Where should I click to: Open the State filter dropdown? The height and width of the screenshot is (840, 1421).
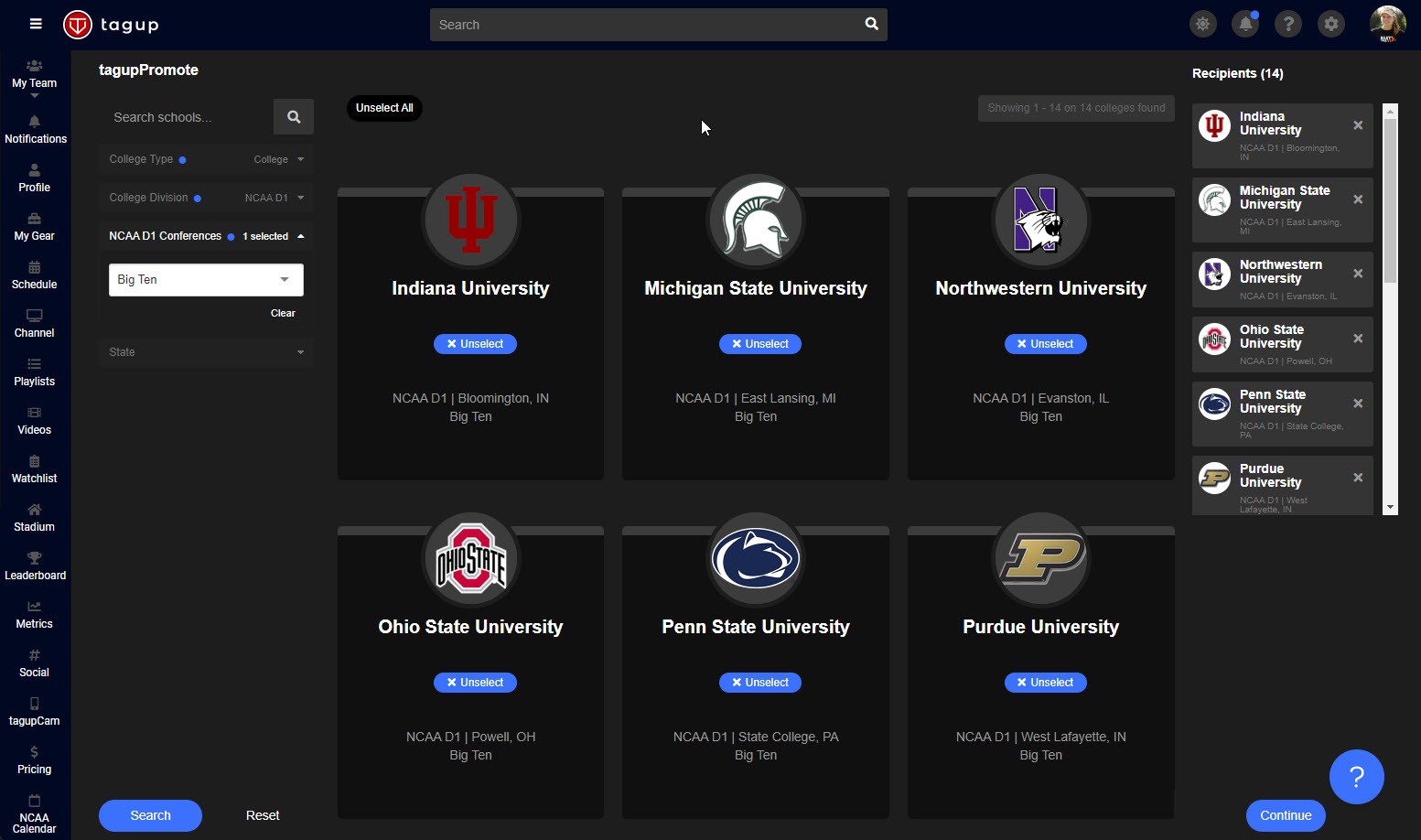[x=206, y=352]
